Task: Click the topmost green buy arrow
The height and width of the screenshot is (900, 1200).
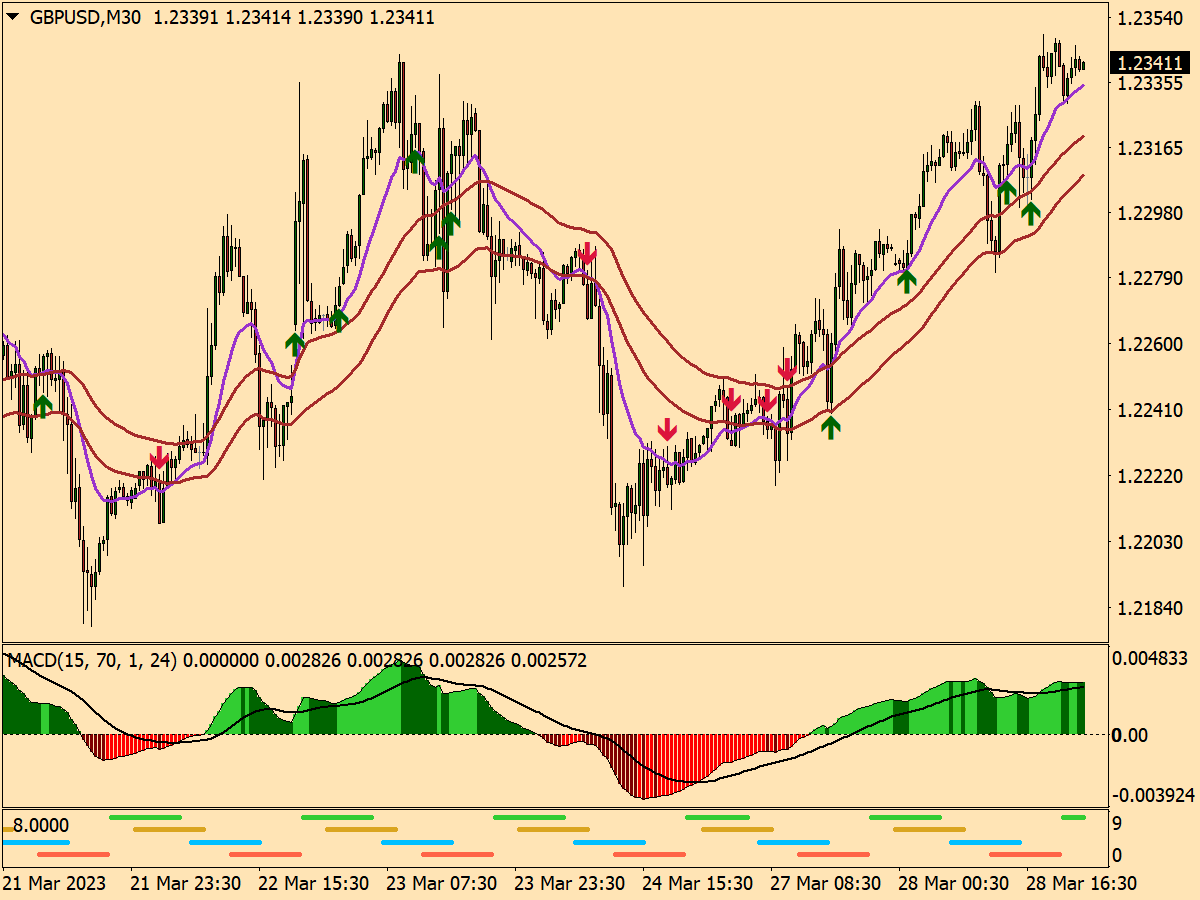Action: point(415,160)
